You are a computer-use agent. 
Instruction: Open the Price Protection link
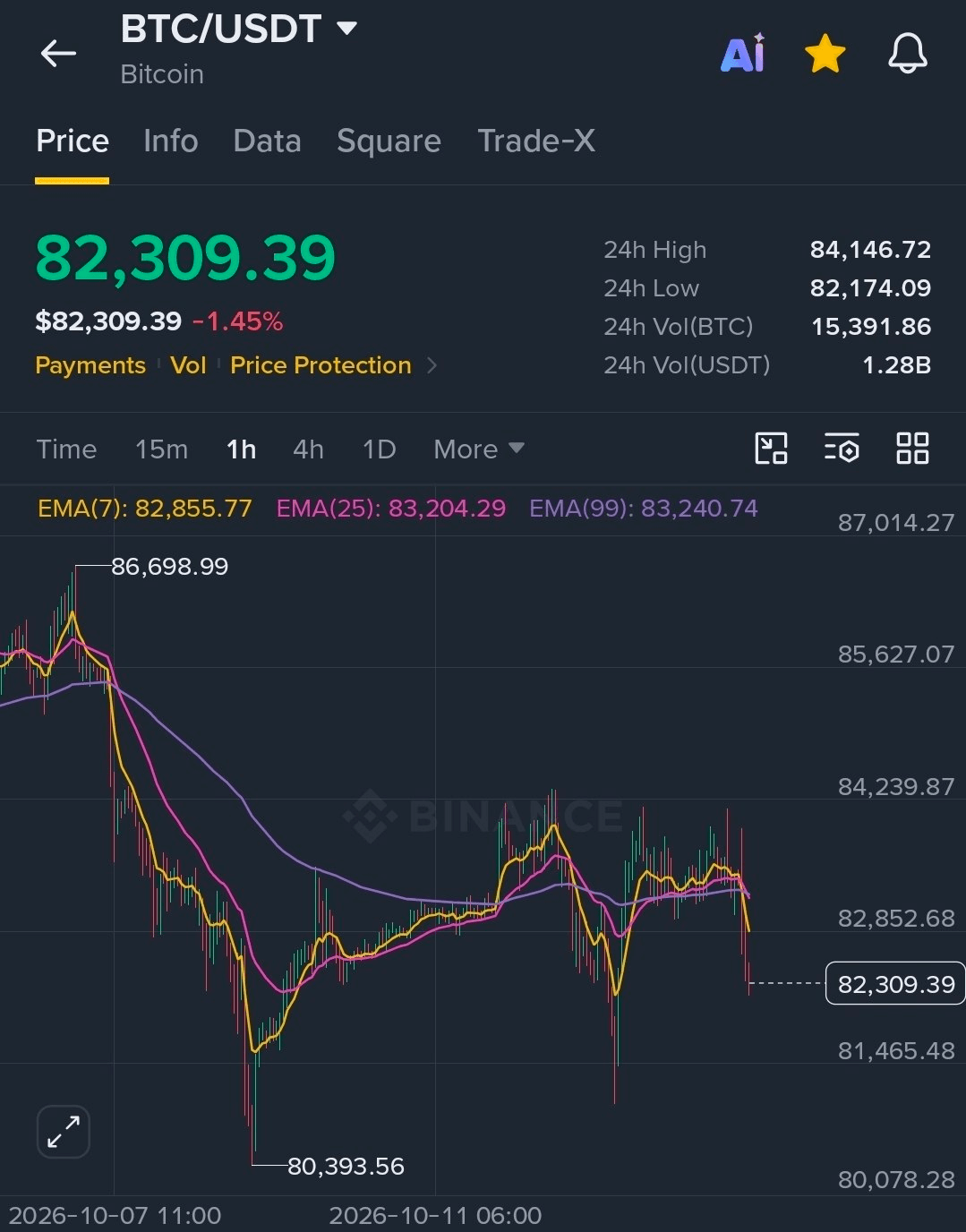[x=321, y=365]
